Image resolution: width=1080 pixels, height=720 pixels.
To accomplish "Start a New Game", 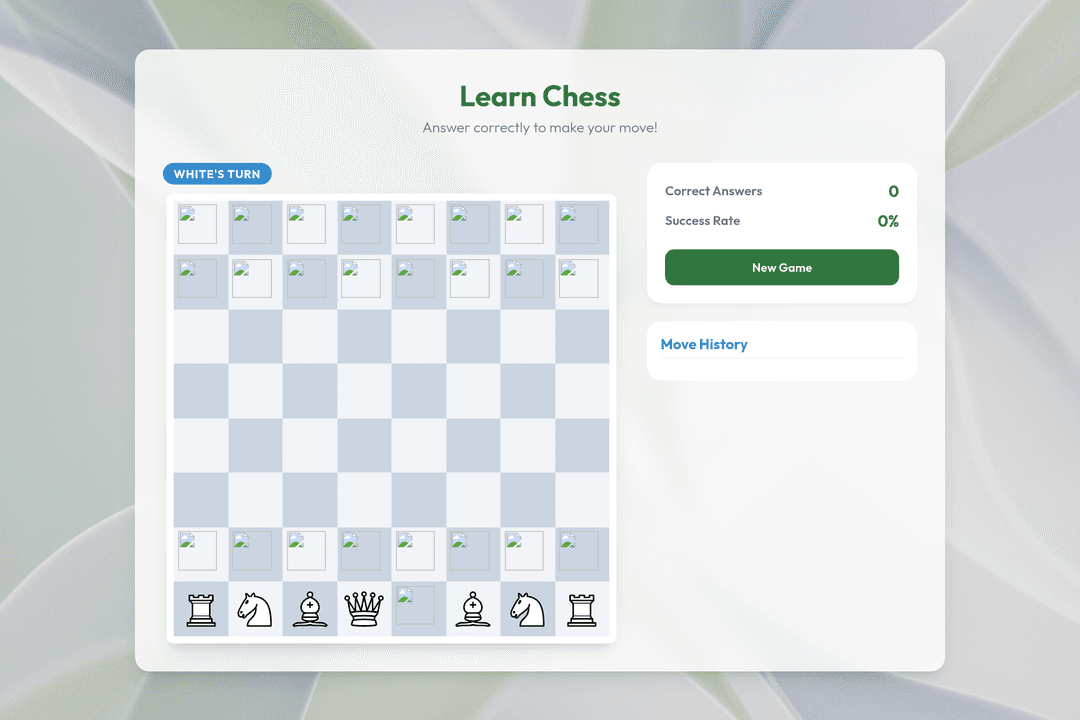I will pyautogui.click(x=782, y=267).
